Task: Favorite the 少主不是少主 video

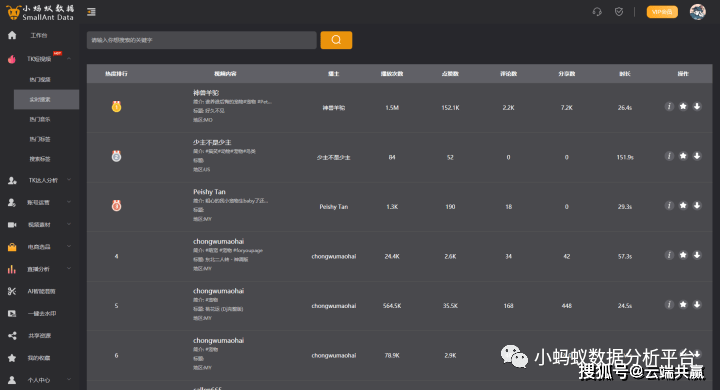Action: [683, 156]
